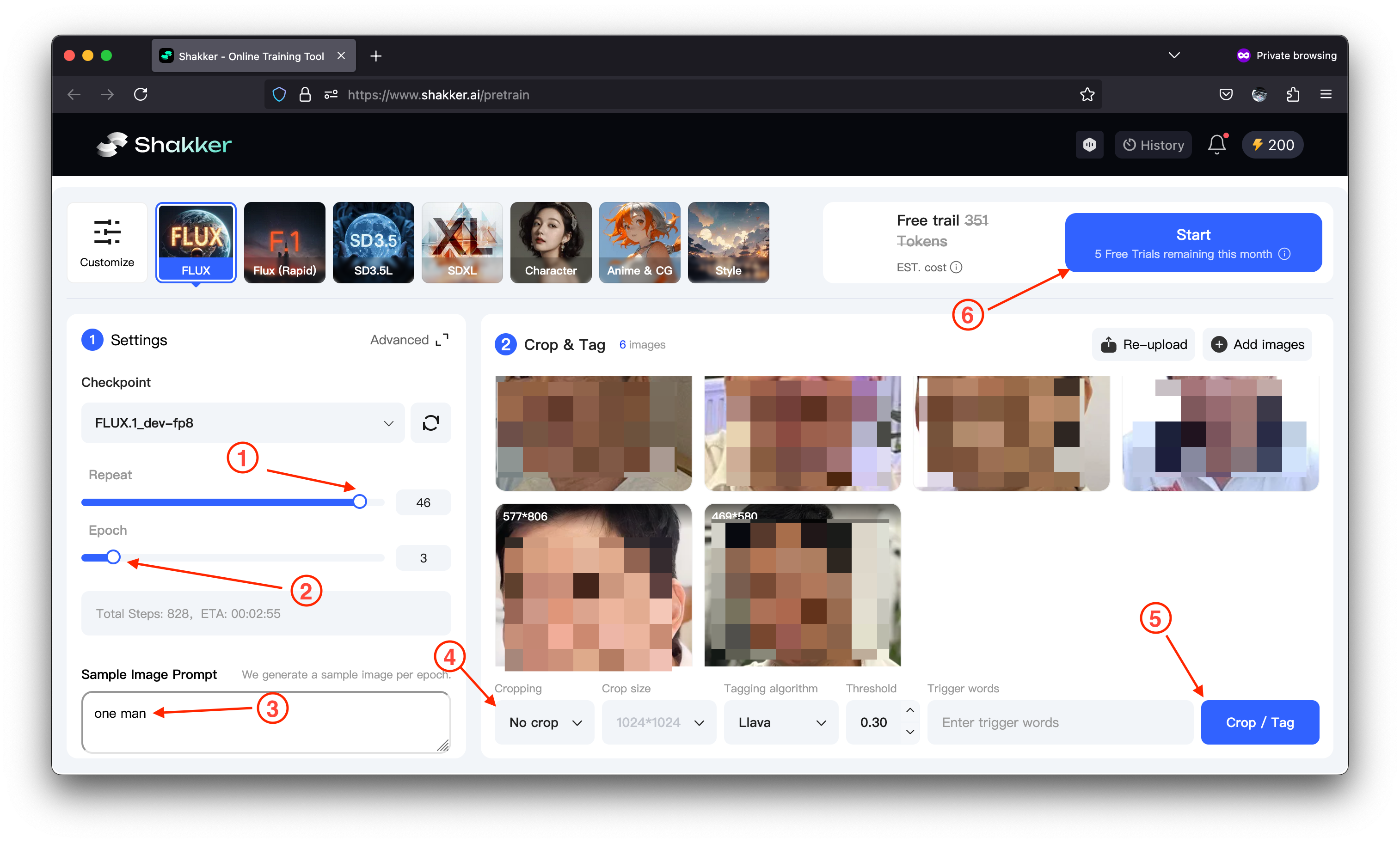1400x843 pixels.
Task: Click the feedback icon beside History
Action: [x=1089, y=144]
